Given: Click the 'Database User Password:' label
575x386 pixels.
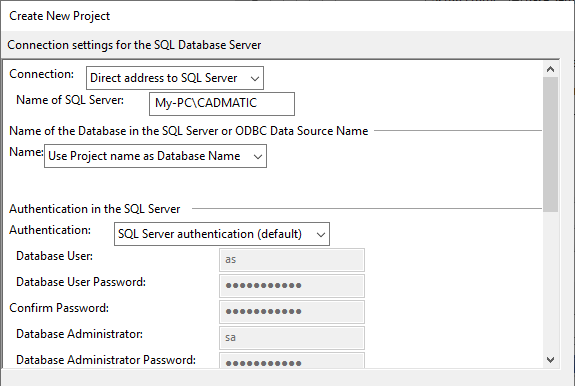Looking at the screenshot, I should 81,282.
